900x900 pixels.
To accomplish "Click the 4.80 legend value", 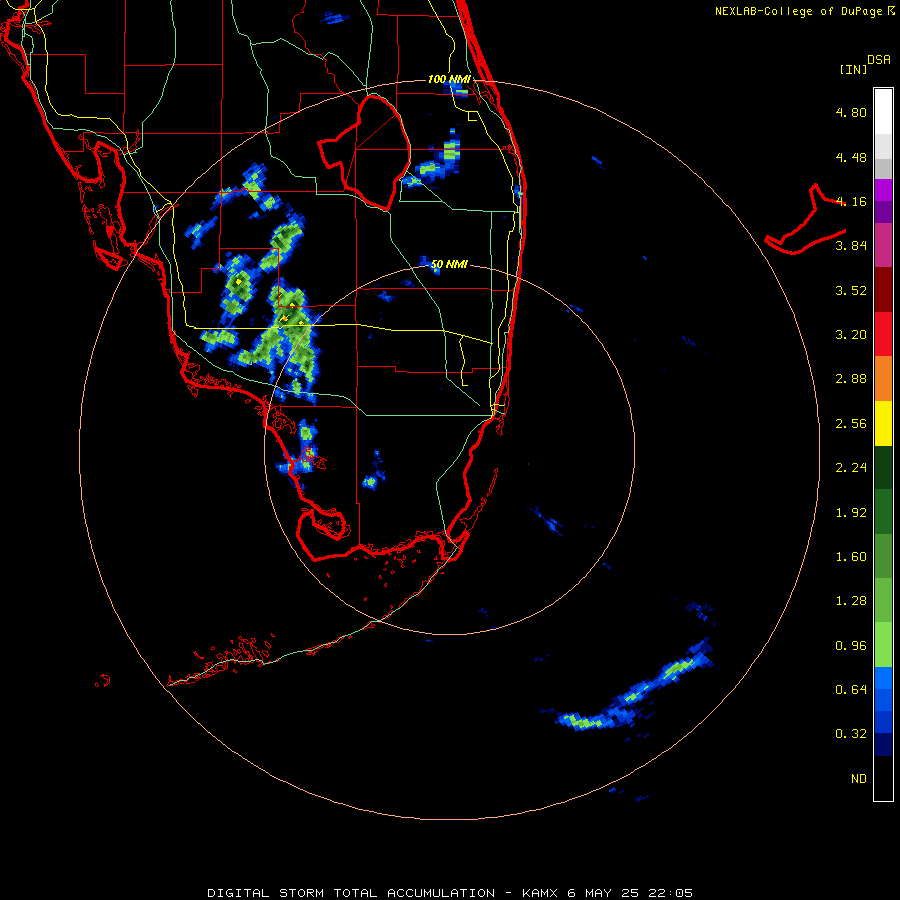I will [851, 112].
